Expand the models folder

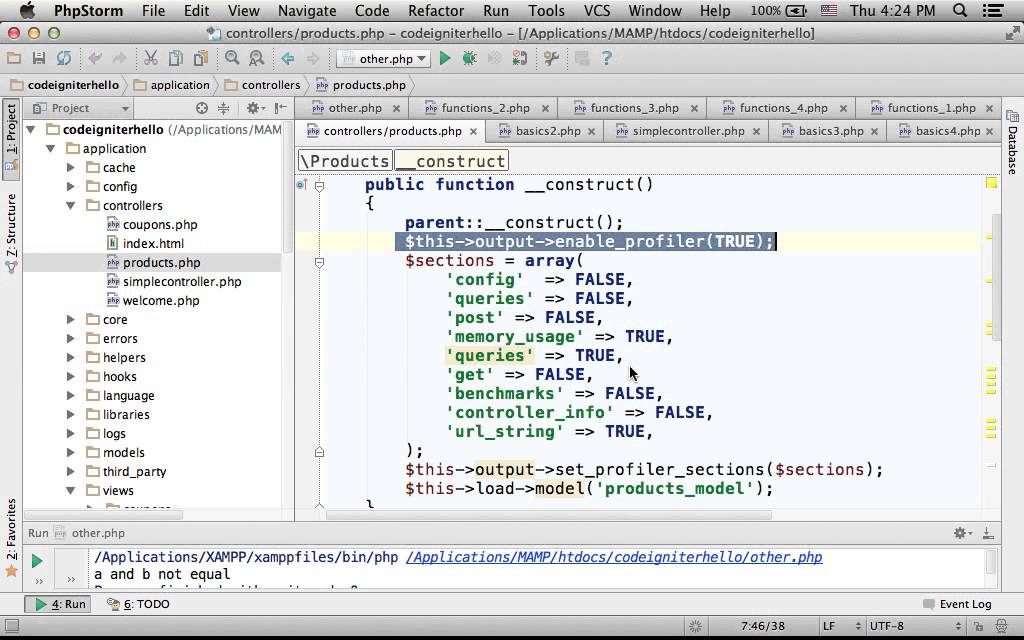point(71,453)
